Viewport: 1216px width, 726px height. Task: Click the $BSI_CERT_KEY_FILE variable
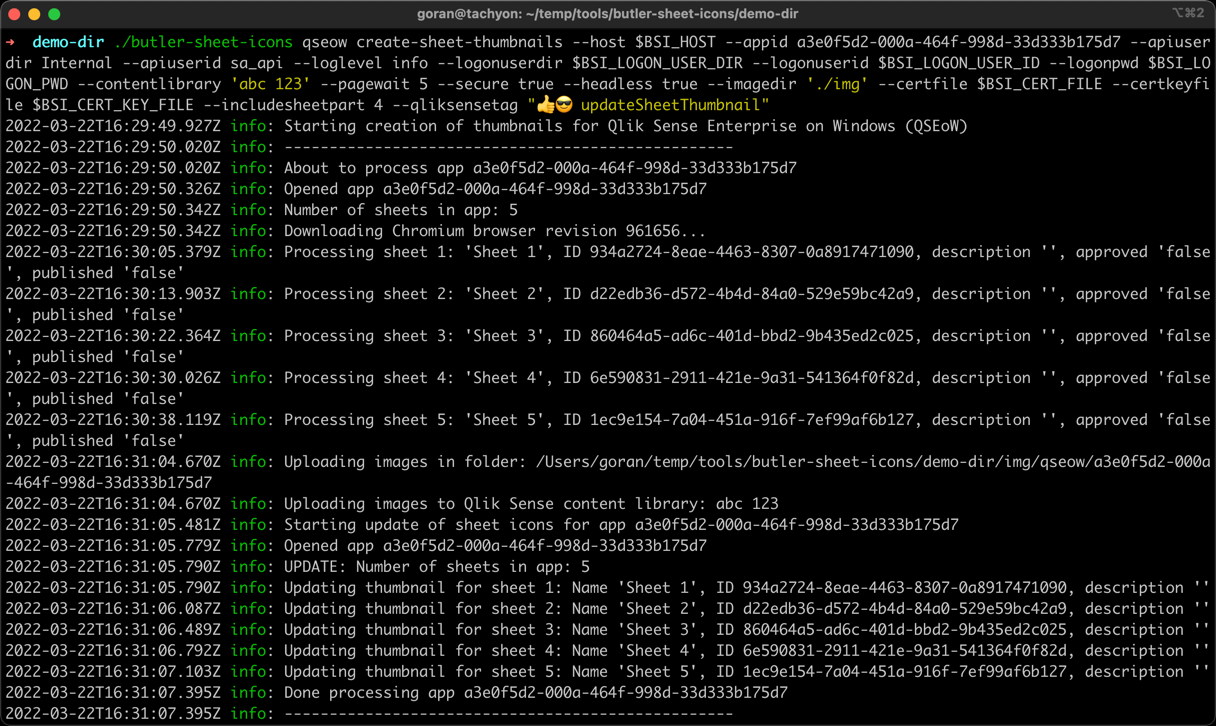113,105
